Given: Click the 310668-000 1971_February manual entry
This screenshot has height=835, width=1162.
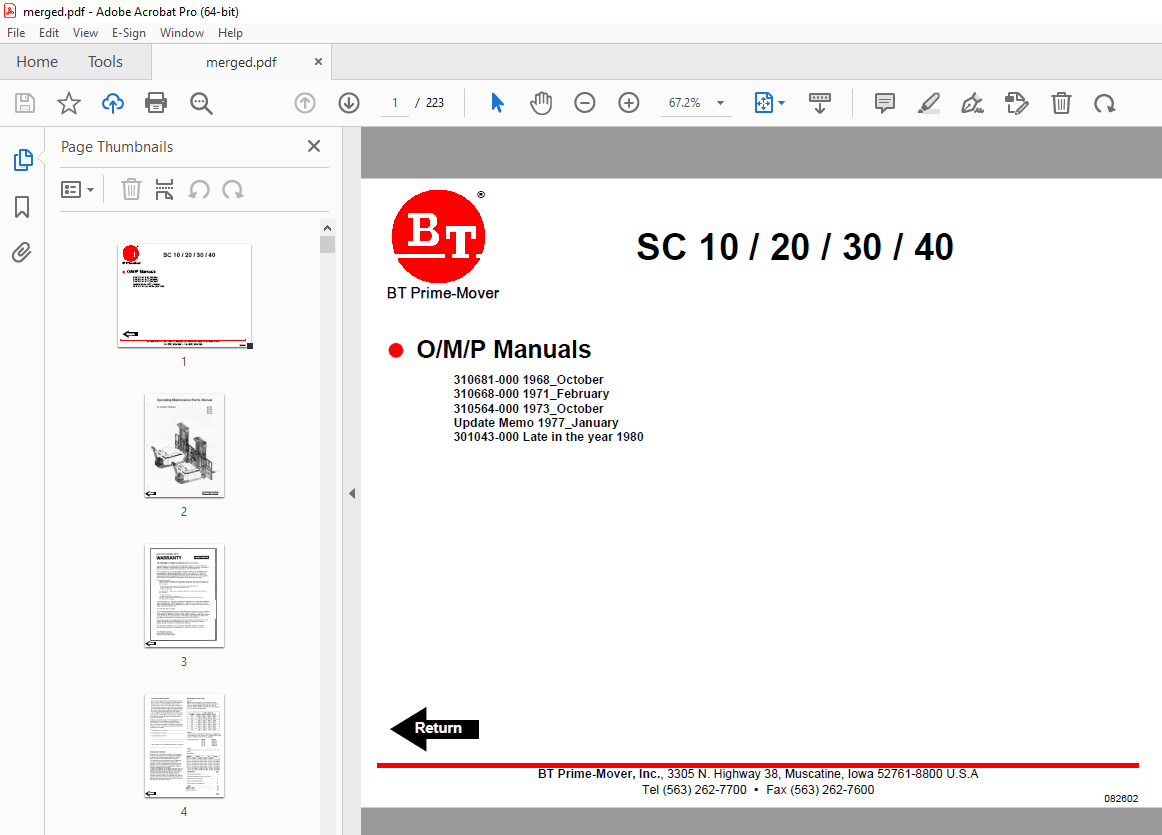Looking at the screenshot, I should (x=531, y=393).
